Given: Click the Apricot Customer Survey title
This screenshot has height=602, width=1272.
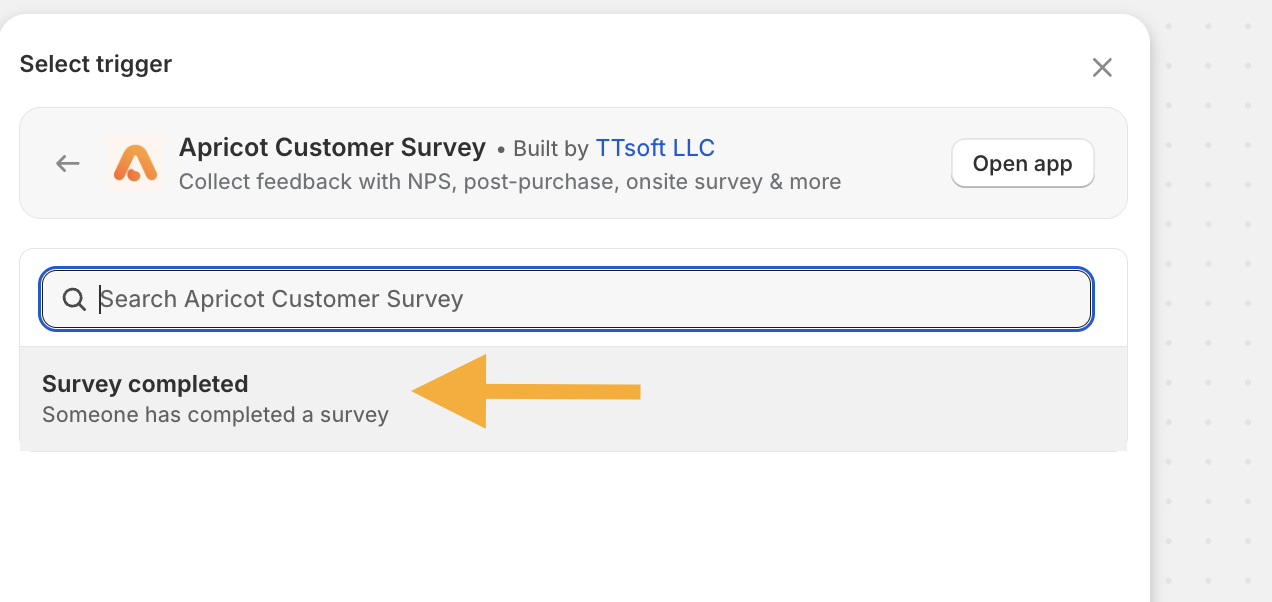Looking at the screenshot, I should (332, 148).
